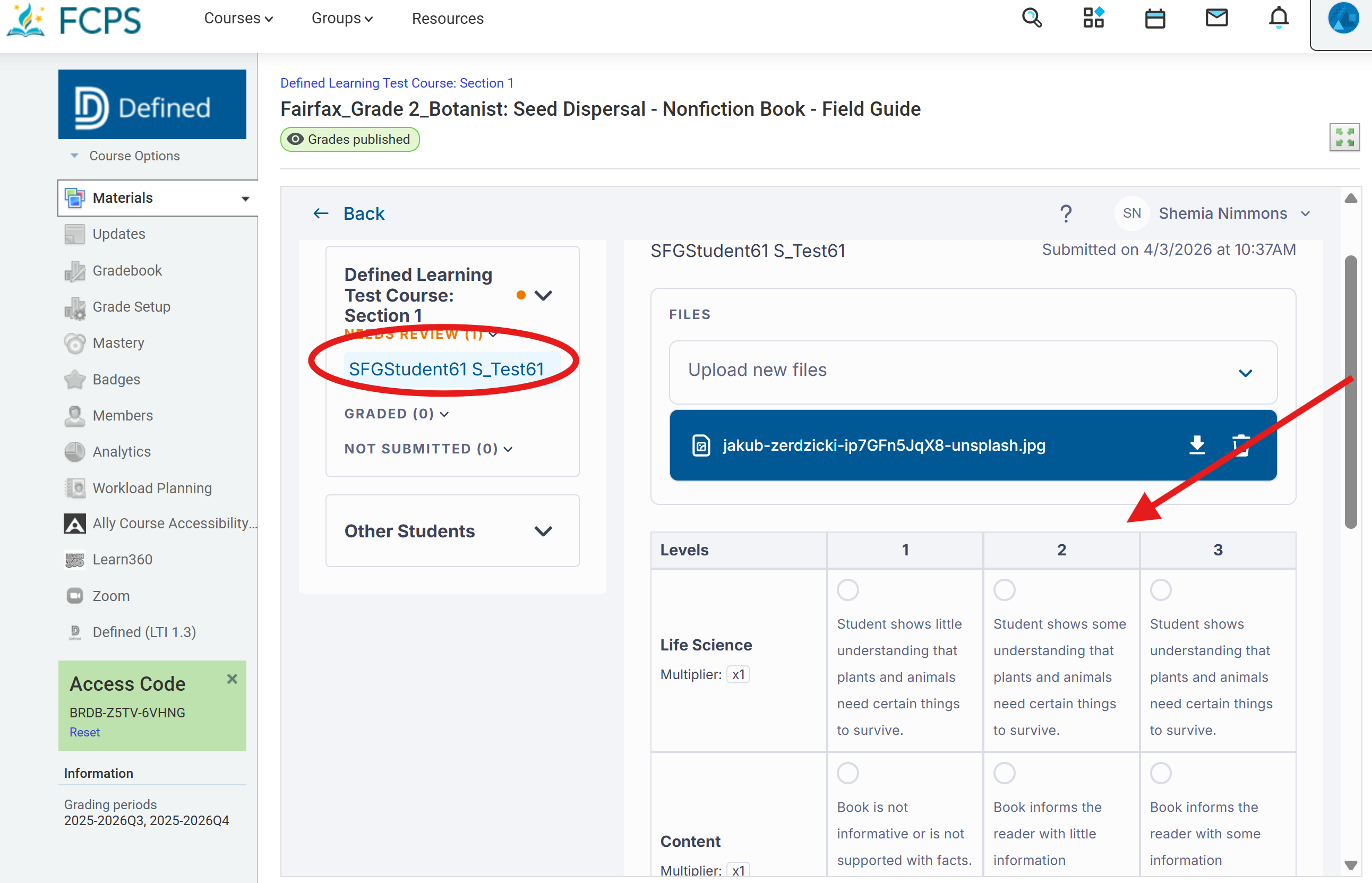Open the Resources menu item
The image size is (1372, 883).
[448, 19]
